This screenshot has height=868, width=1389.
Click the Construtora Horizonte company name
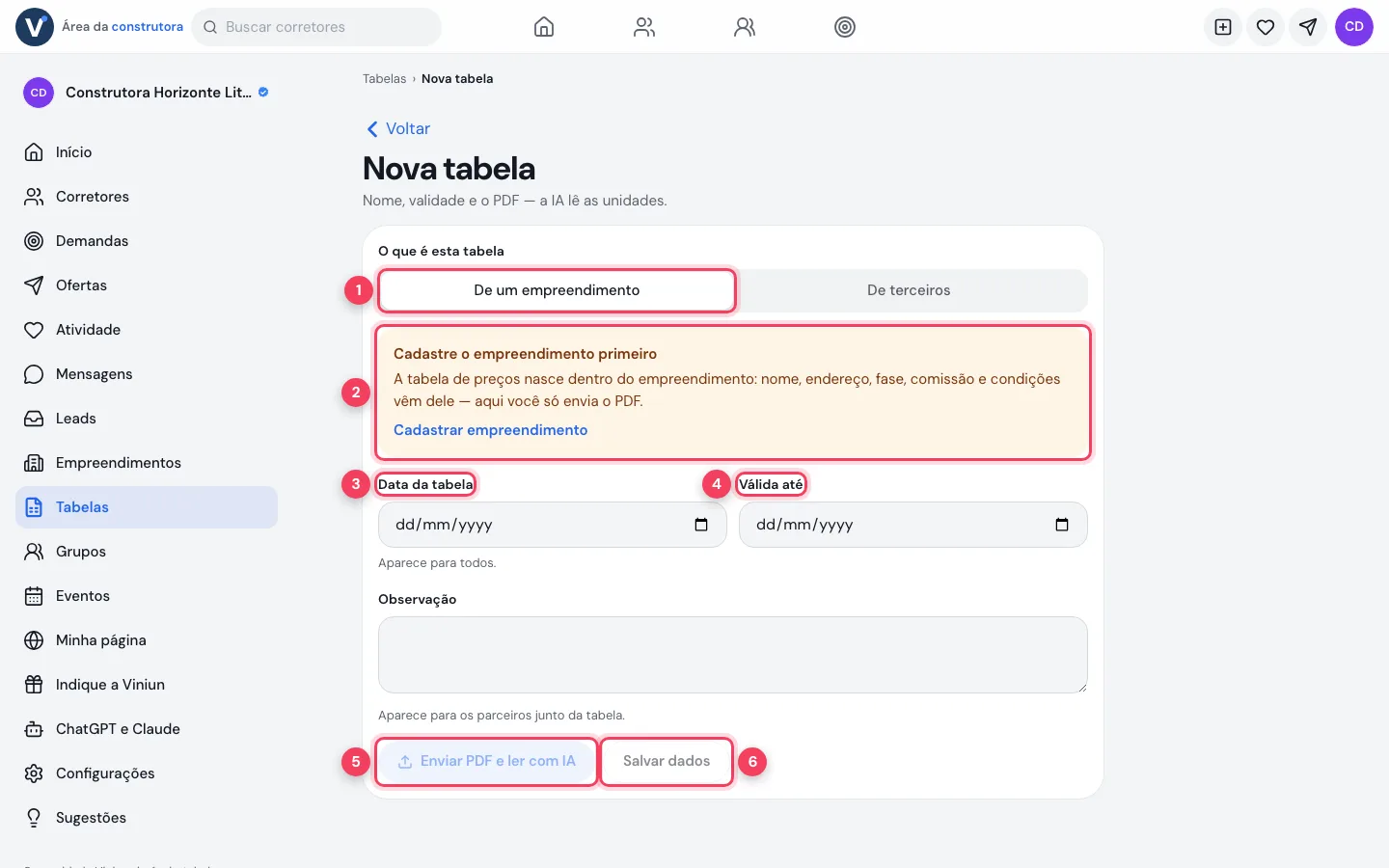(158, 93)
